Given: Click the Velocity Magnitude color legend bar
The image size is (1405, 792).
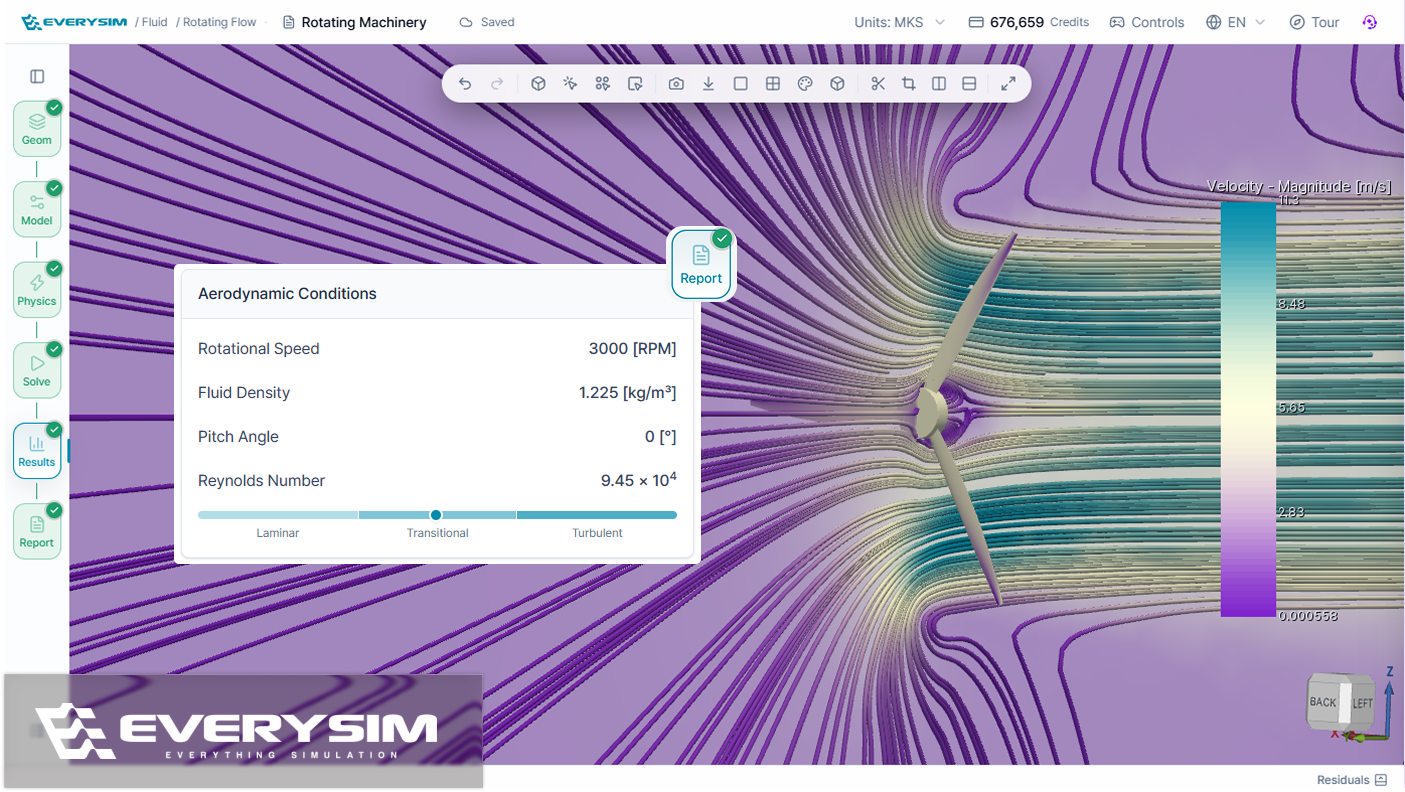Looking at the screenshot, I should coord(1248,409).
